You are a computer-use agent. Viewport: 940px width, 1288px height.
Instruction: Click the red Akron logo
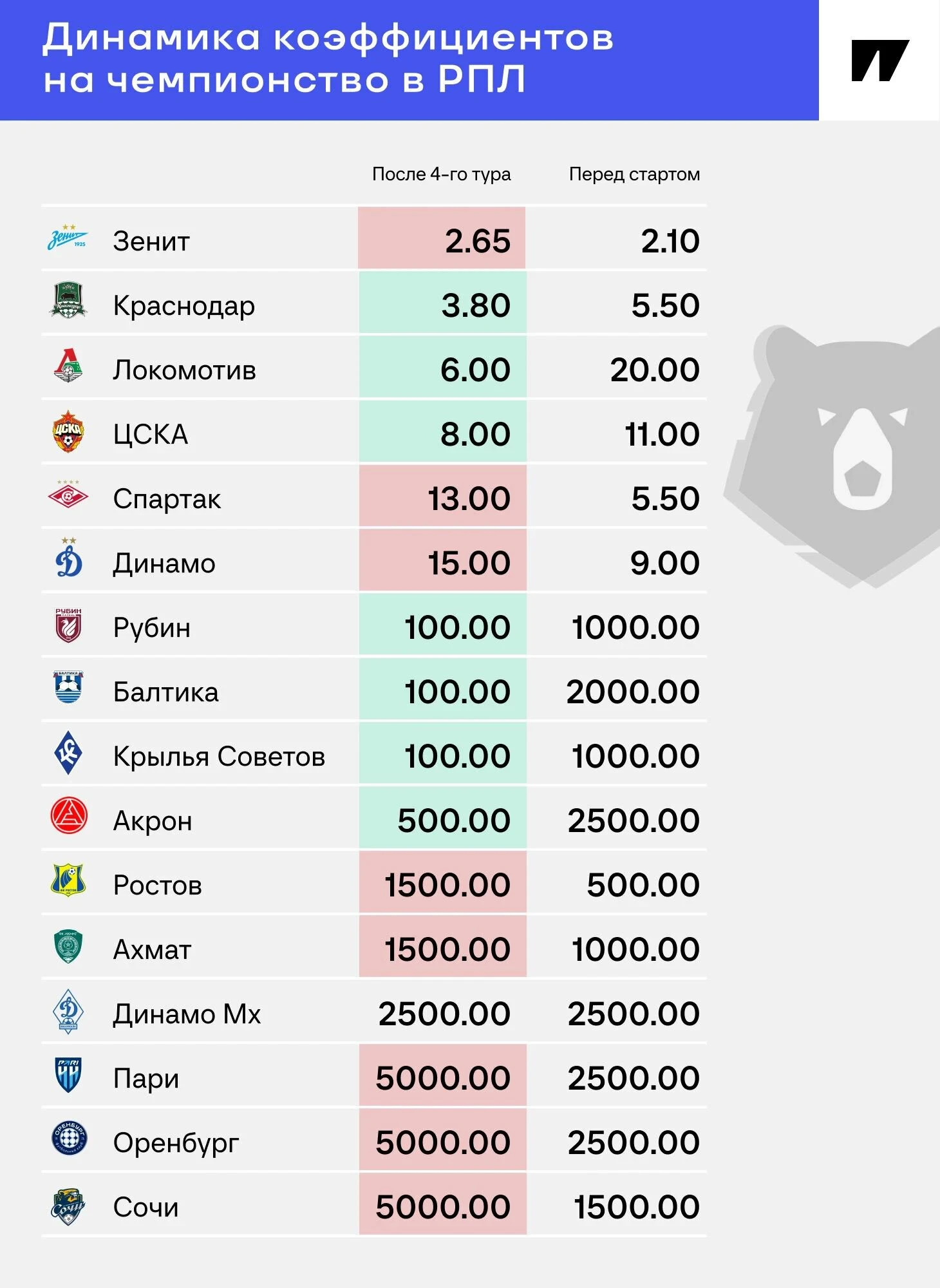pos(68,816)
